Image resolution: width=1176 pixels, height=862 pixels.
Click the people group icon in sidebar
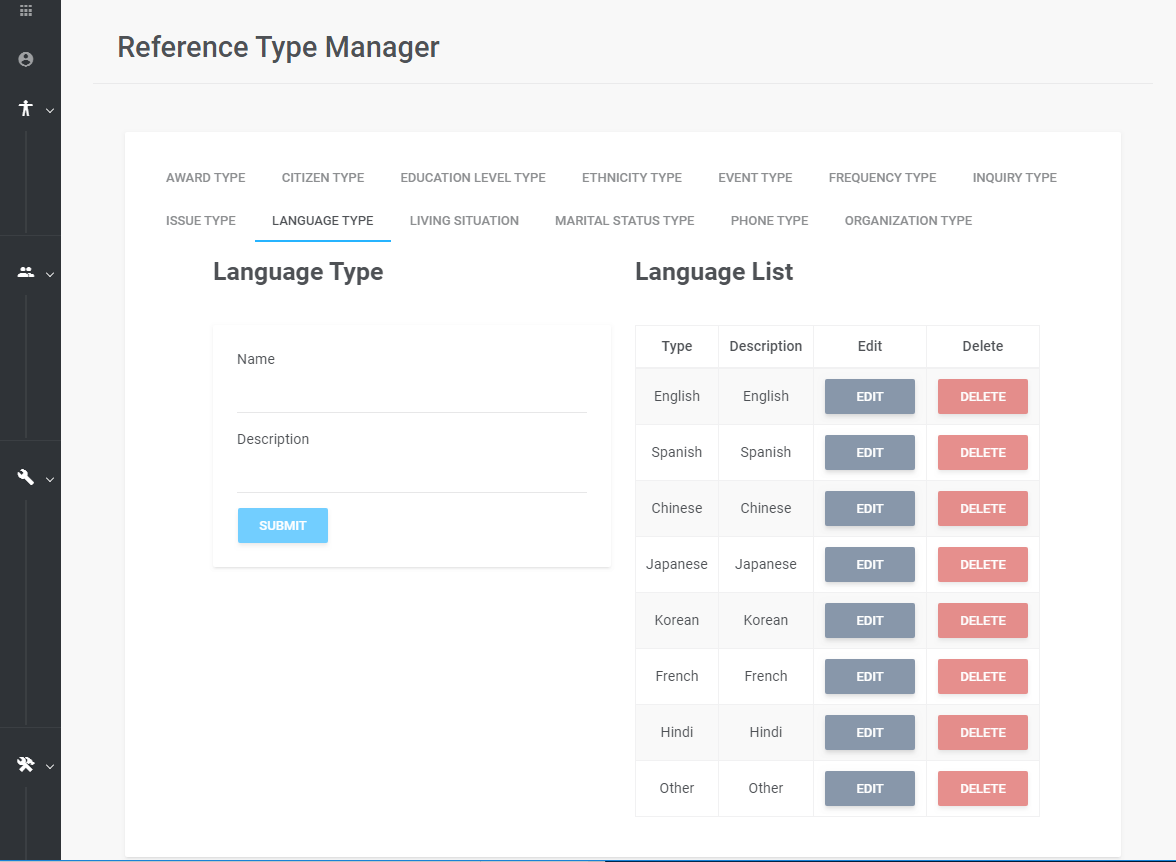[26, 272]
